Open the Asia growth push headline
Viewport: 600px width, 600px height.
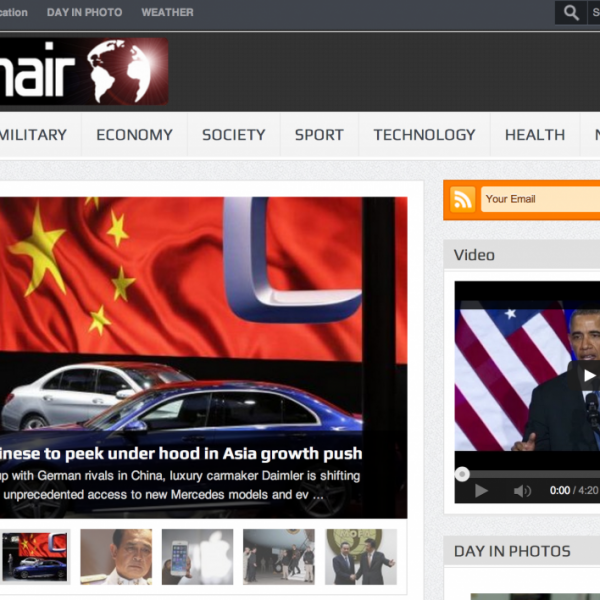180,453
